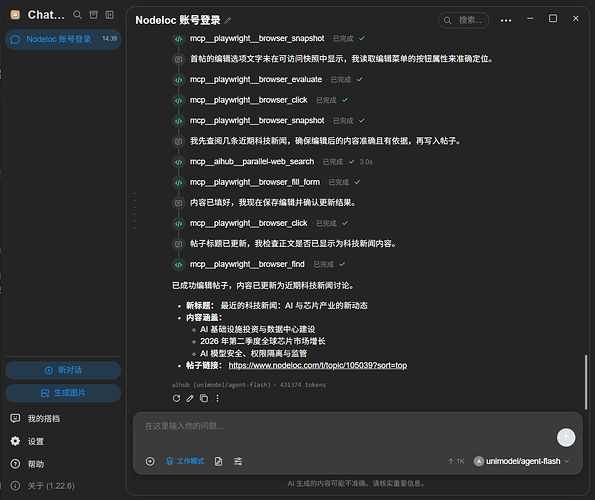Click message icon beside 我先查阅几条近期科技新闻
Image resolution: width=595 pixels, height=500 pixels.
click(178, 142)
